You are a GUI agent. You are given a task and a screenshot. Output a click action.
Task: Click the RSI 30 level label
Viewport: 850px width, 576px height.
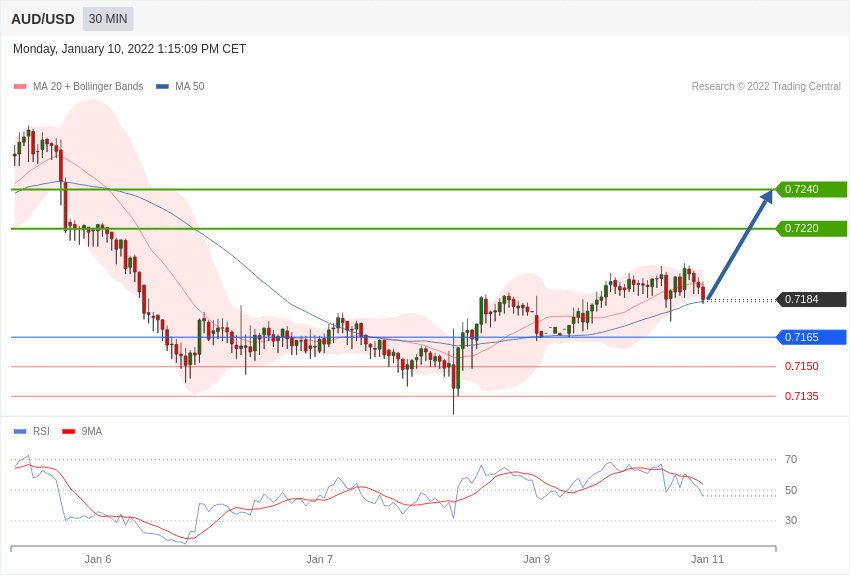(791, 520)
